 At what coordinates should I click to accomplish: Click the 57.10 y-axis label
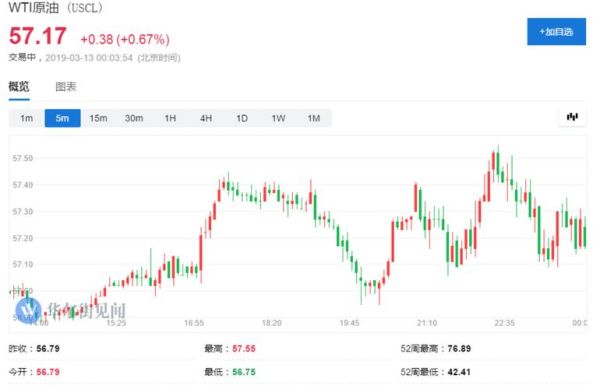23,264
